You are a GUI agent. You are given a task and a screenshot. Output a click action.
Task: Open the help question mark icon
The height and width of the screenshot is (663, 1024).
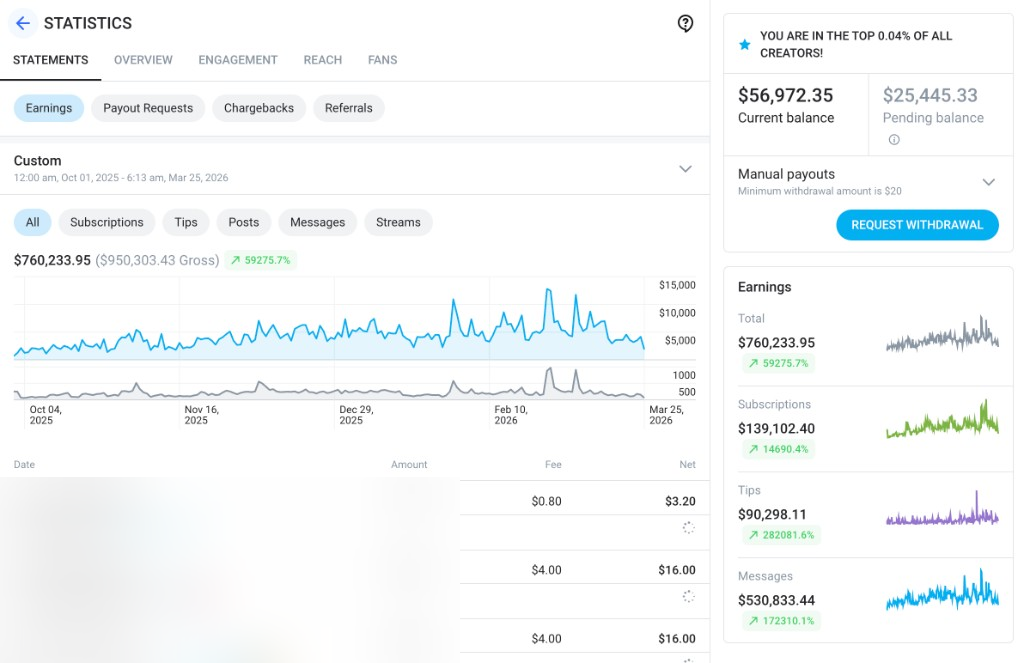(x=685, y=23)
